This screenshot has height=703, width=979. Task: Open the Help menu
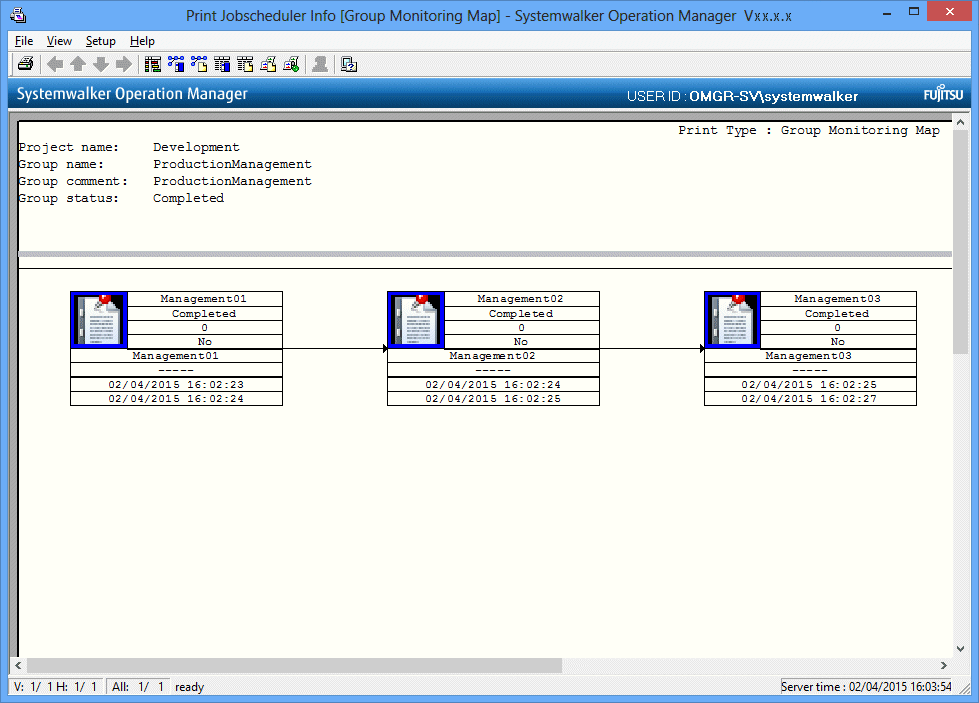click(x=142, y=41)
